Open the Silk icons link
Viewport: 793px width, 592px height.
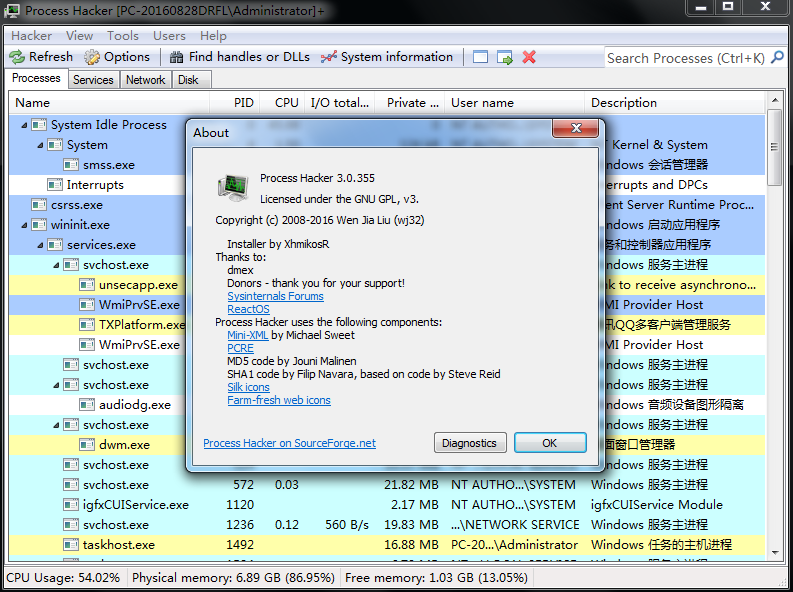(x=248, y=387)
